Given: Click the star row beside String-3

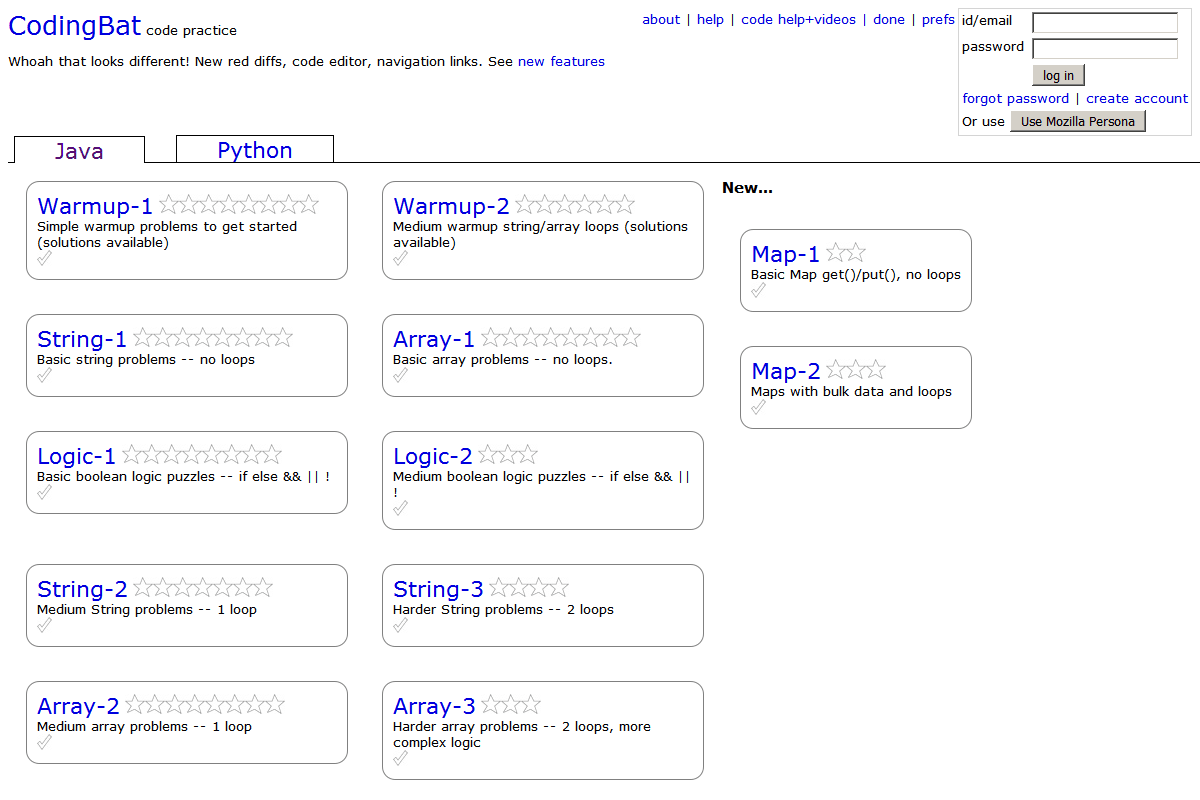Looking at the screenshot, I should (528, 588).
